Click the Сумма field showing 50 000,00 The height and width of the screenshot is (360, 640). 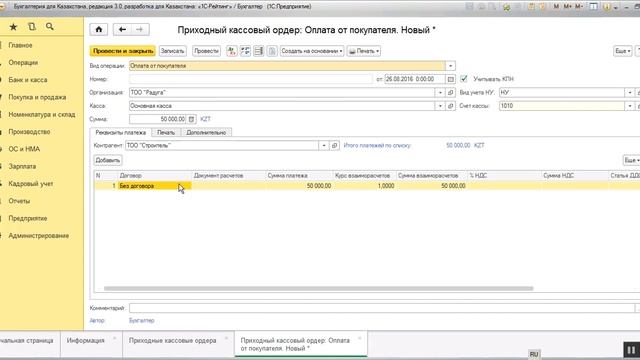pos(158,119)
